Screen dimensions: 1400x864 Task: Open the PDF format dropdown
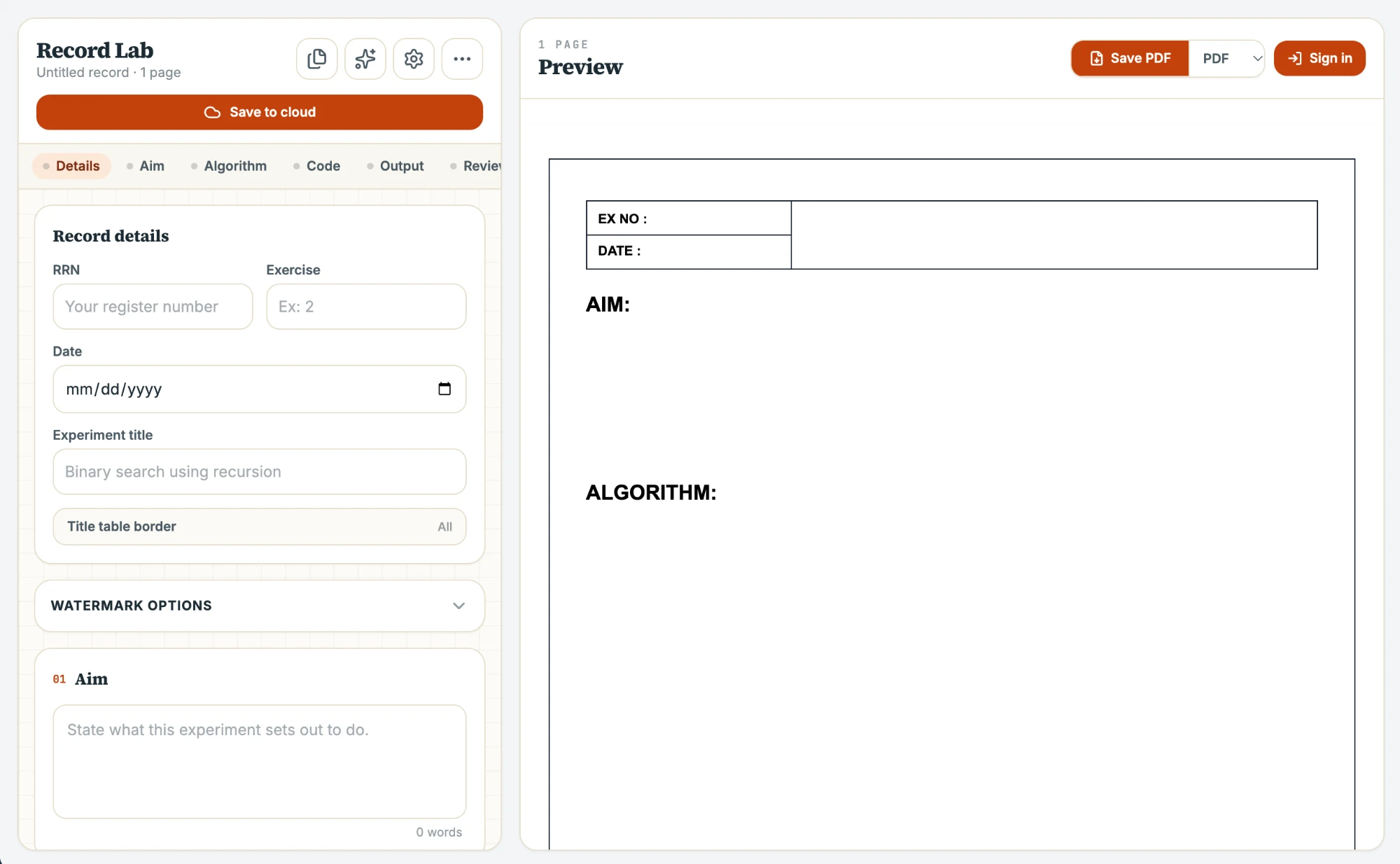coord(1227,58)
